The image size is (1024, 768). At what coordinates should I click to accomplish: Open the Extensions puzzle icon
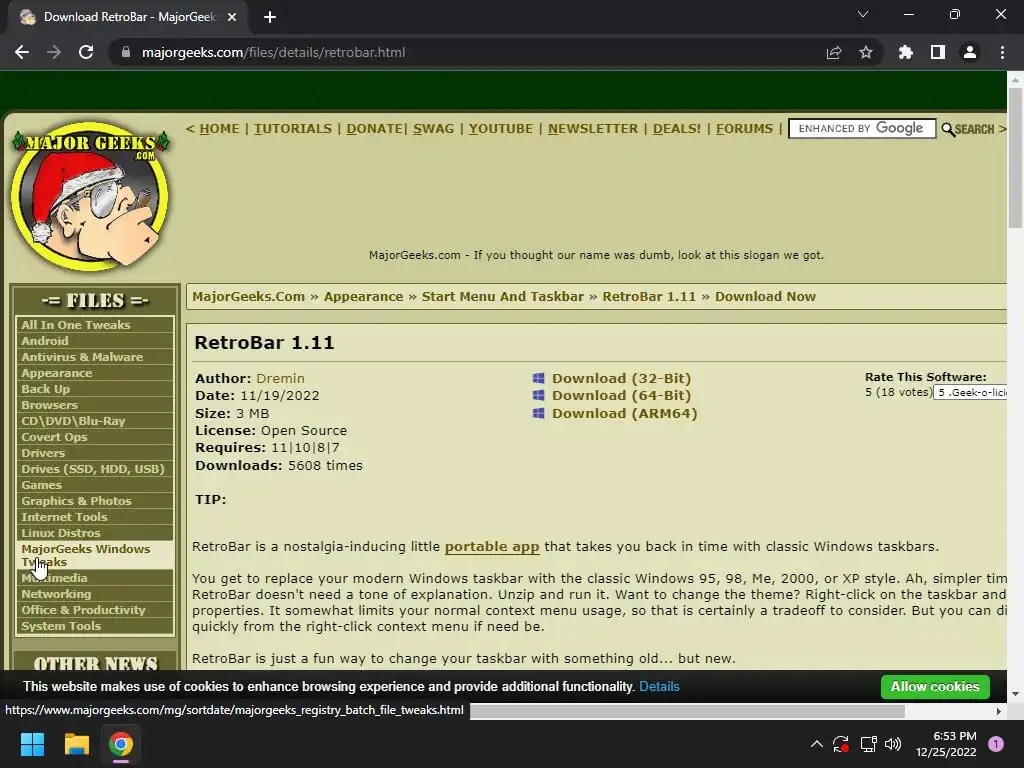click(905, 52)
